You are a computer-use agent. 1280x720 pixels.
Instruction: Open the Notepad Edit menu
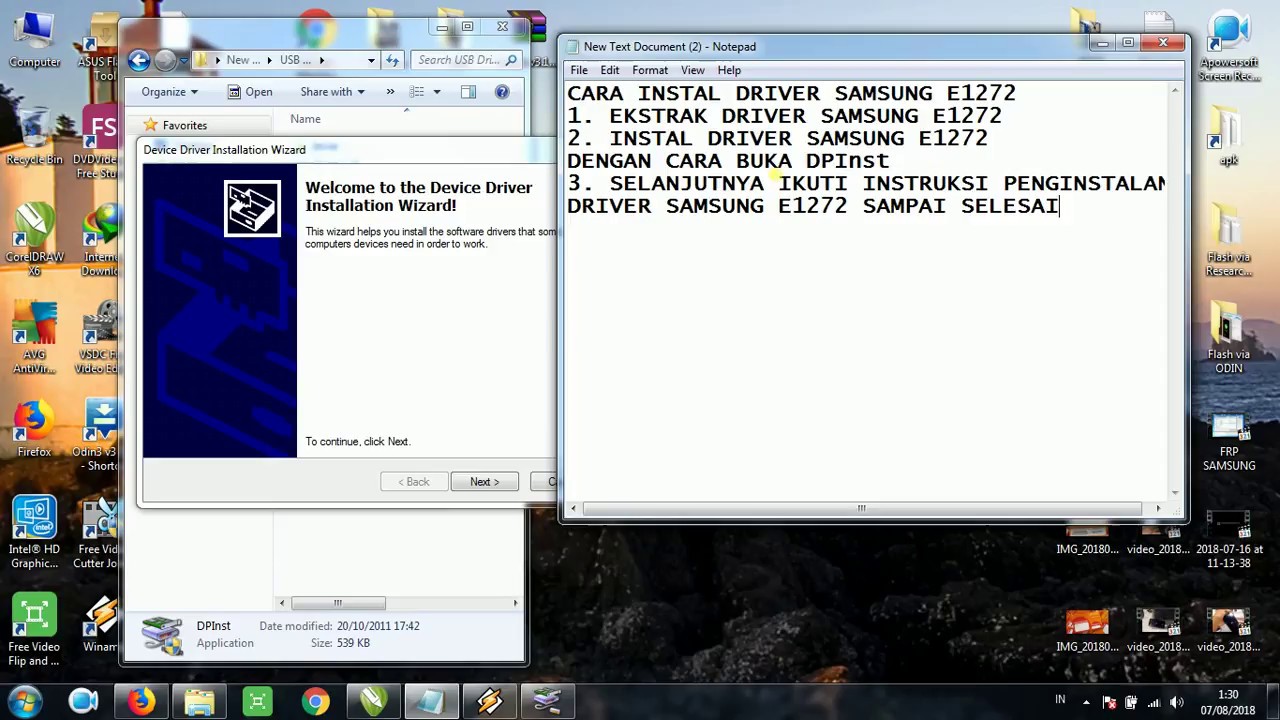[x=609, y=70]
